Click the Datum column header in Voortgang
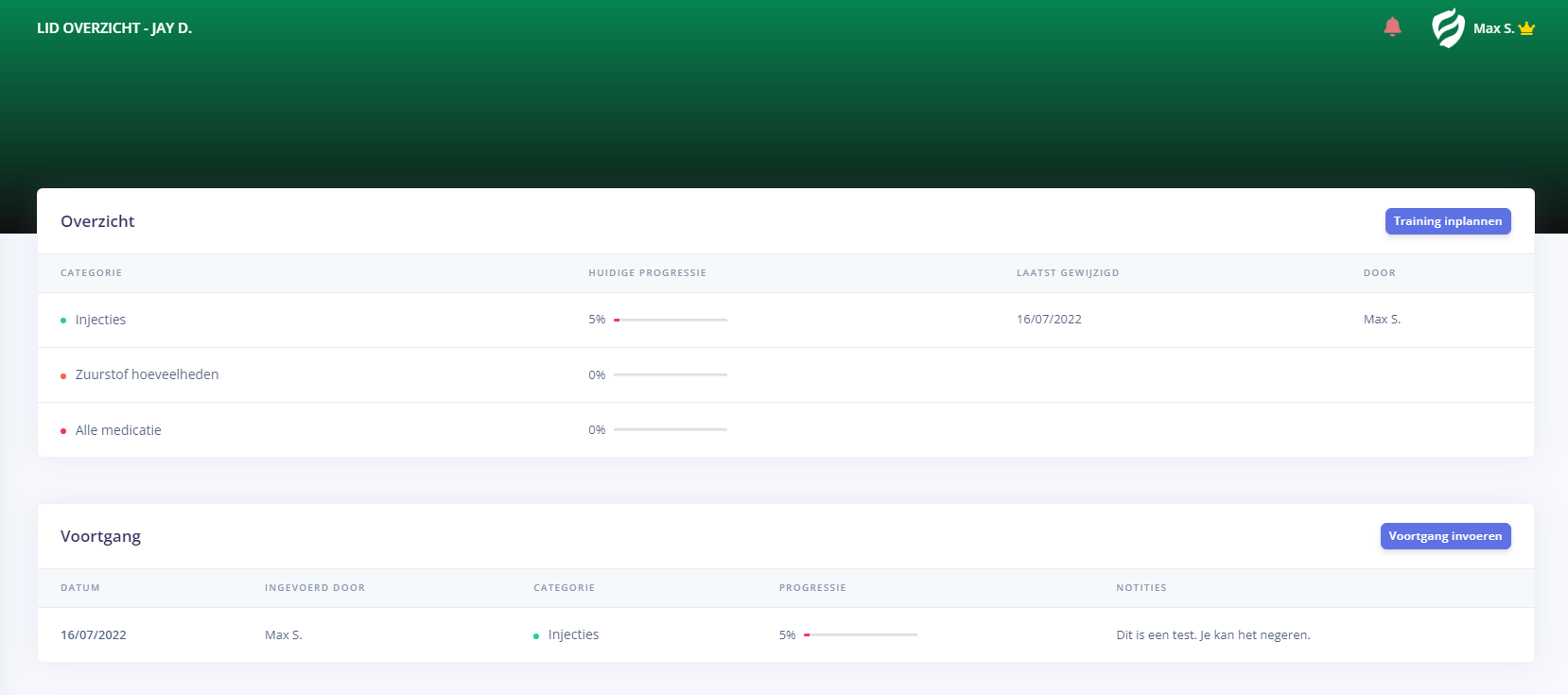The height and width of the screenshot is (695, 1568). tap(80, 588)
